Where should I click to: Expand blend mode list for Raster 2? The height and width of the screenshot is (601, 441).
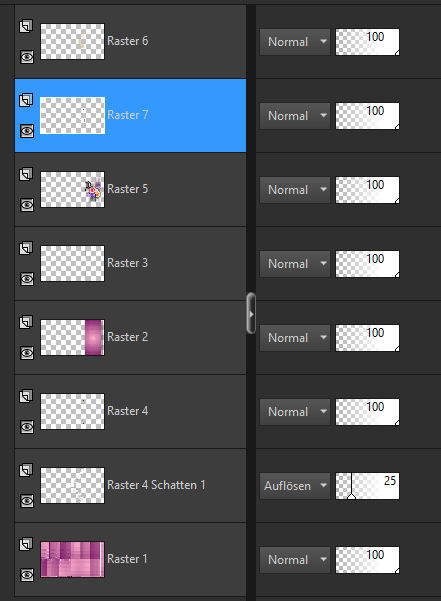[295, 338]
